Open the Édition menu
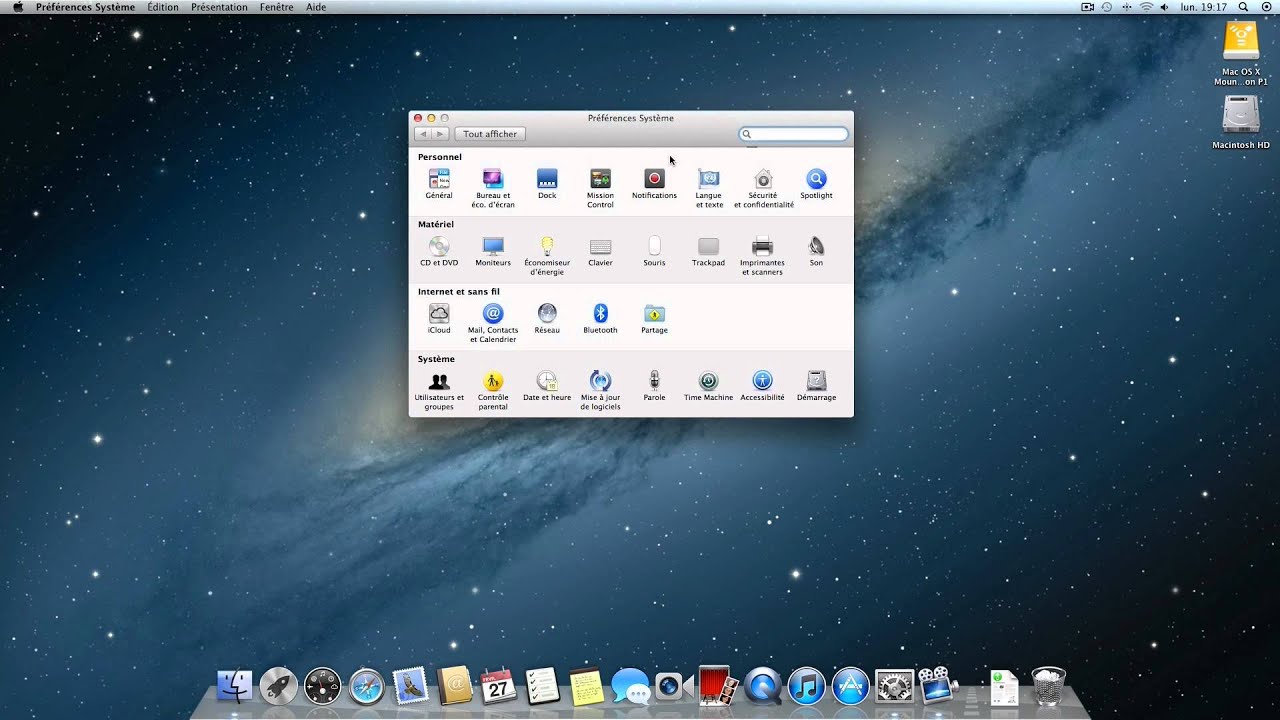This screenshot has width=1280, height=720. click(163, 7)
